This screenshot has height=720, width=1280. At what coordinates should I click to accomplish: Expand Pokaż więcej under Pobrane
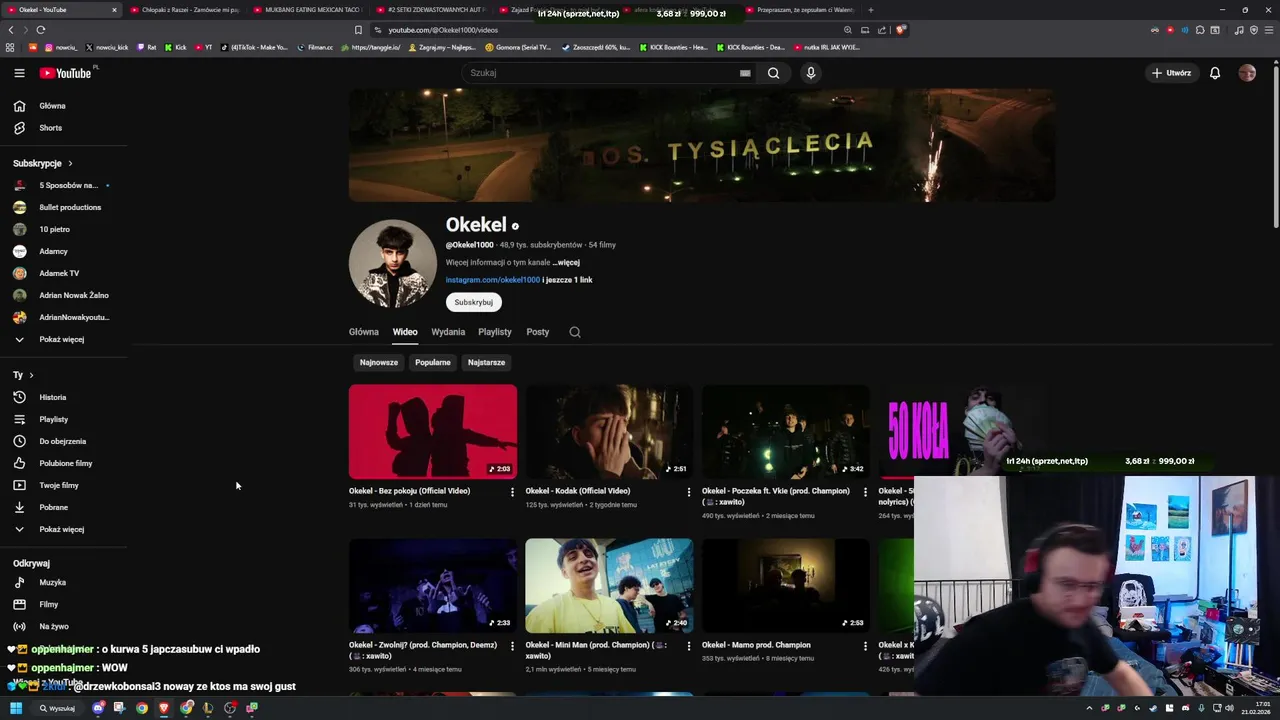pos(64,529)
